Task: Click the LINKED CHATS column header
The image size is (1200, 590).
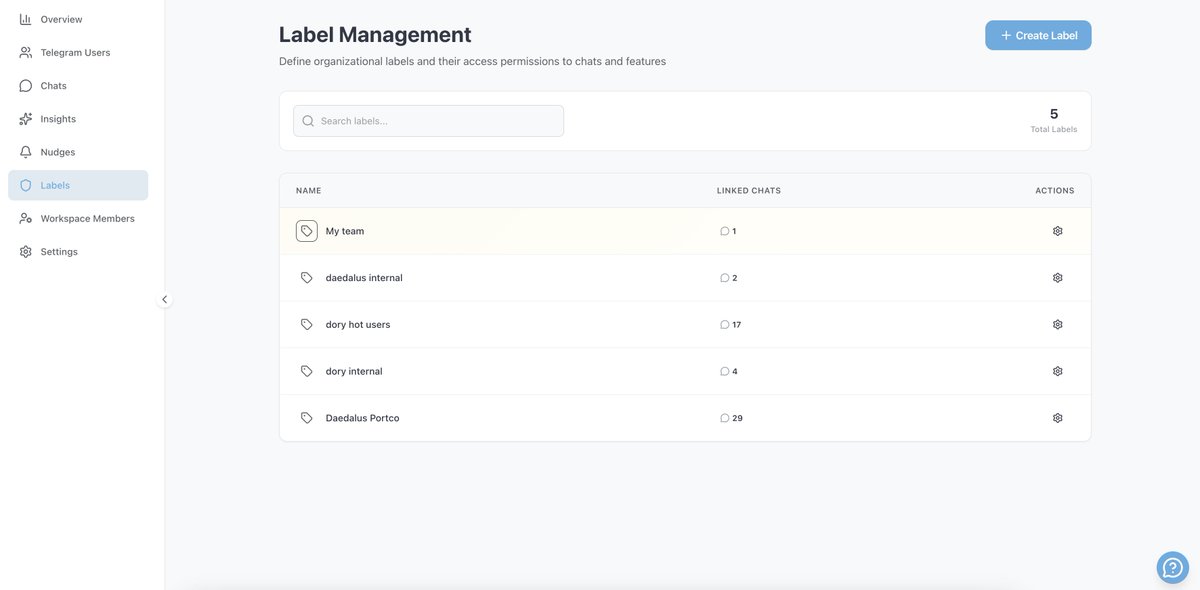Action: 749,190
